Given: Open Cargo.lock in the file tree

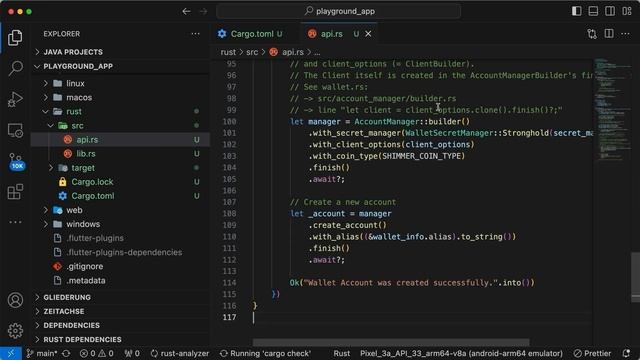Looking at the screenshot, I should [120, 182].
